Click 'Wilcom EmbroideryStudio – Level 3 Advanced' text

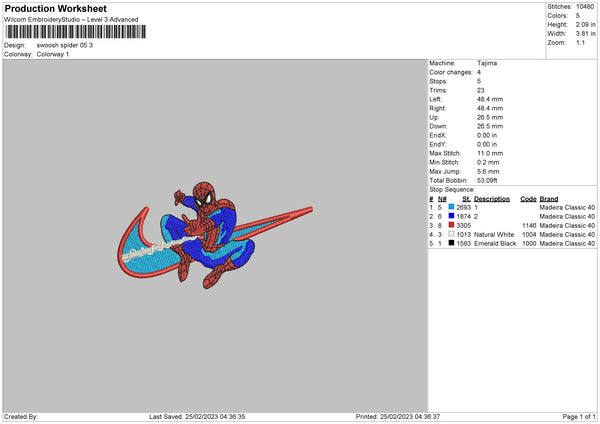pos(71,20)
